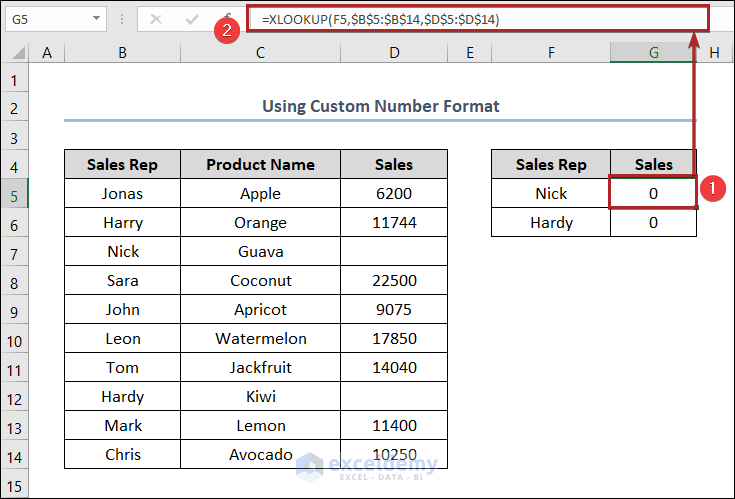The width and height of the screenshot is (735, 499).
Task: Select the cell with sales value 6200
Action: pyautogui.click(x=394, y=193)
